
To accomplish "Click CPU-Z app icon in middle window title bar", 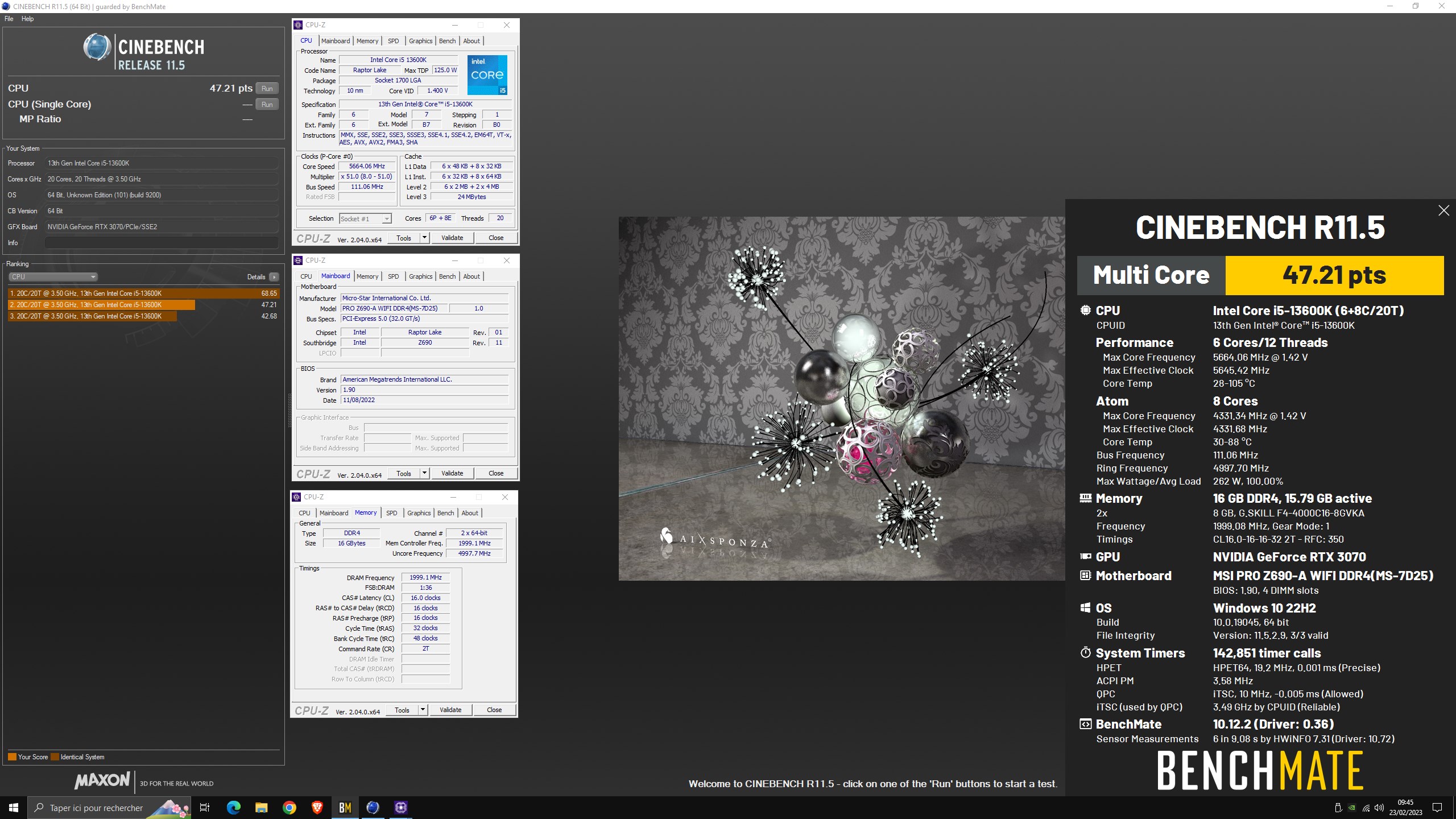I will [x=298, y=260].
